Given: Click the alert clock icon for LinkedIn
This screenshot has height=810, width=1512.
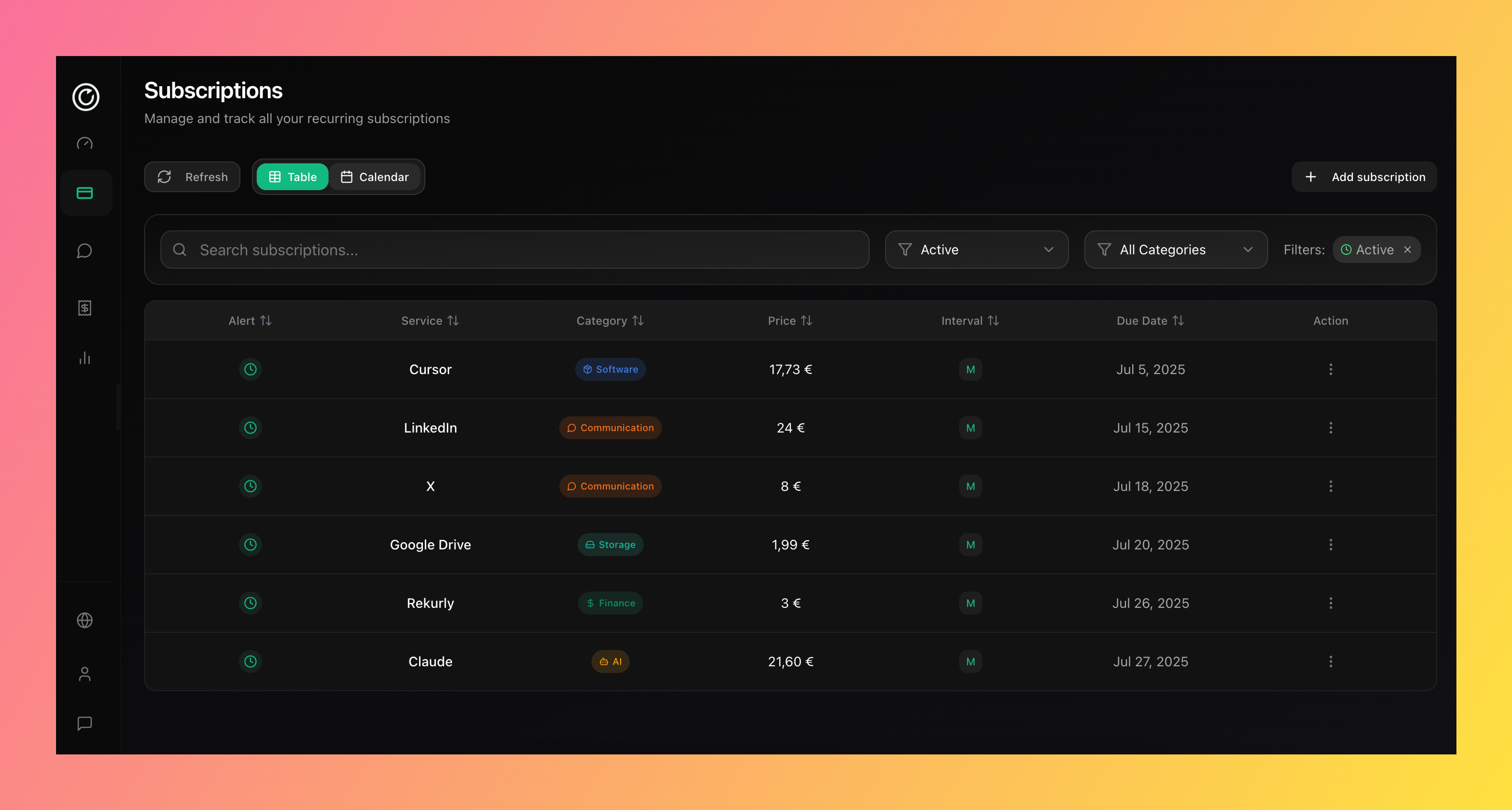Looking at the screenshot, I should 250,428.
